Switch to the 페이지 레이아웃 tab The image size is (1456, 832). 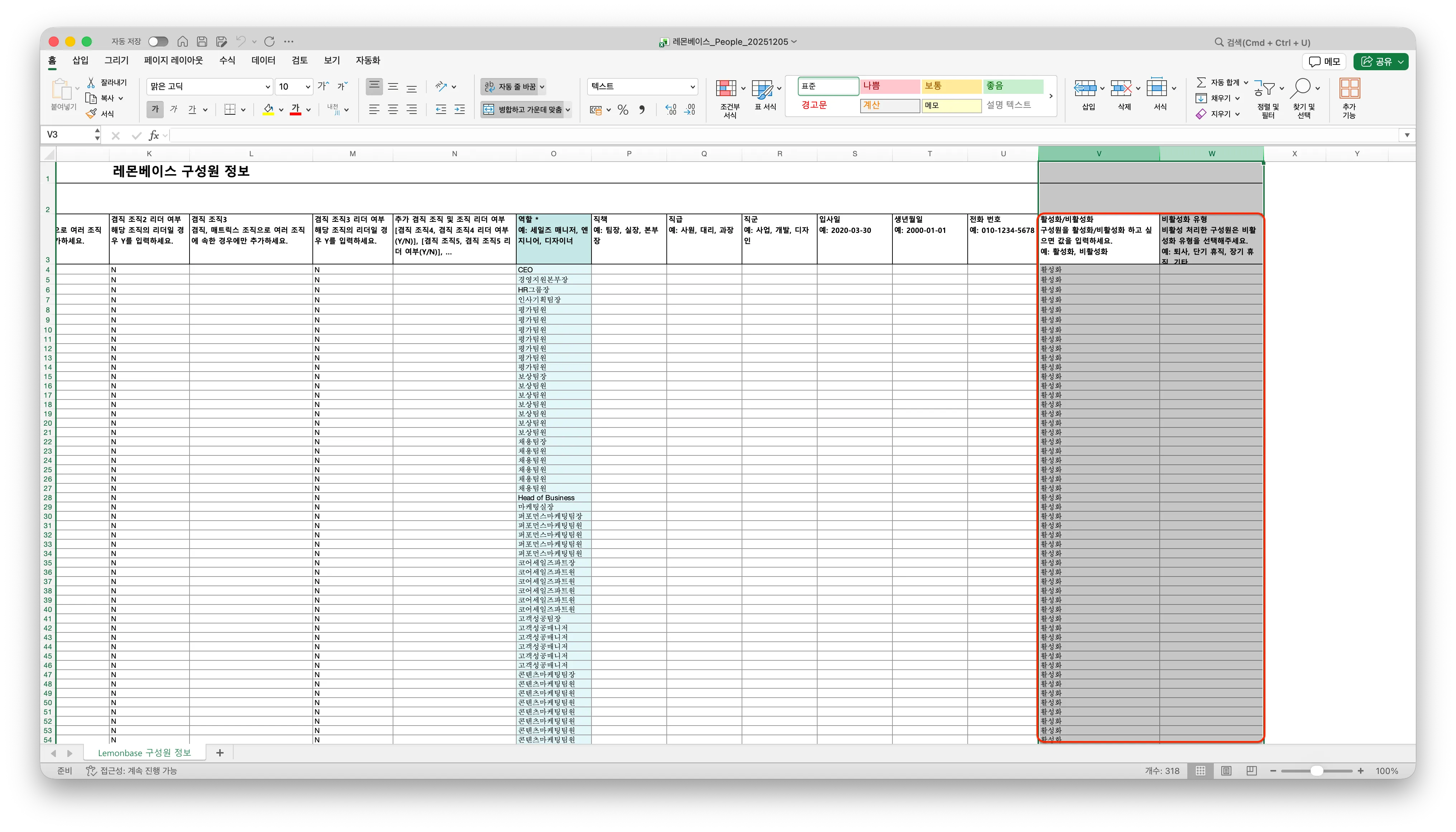[173, 61]
